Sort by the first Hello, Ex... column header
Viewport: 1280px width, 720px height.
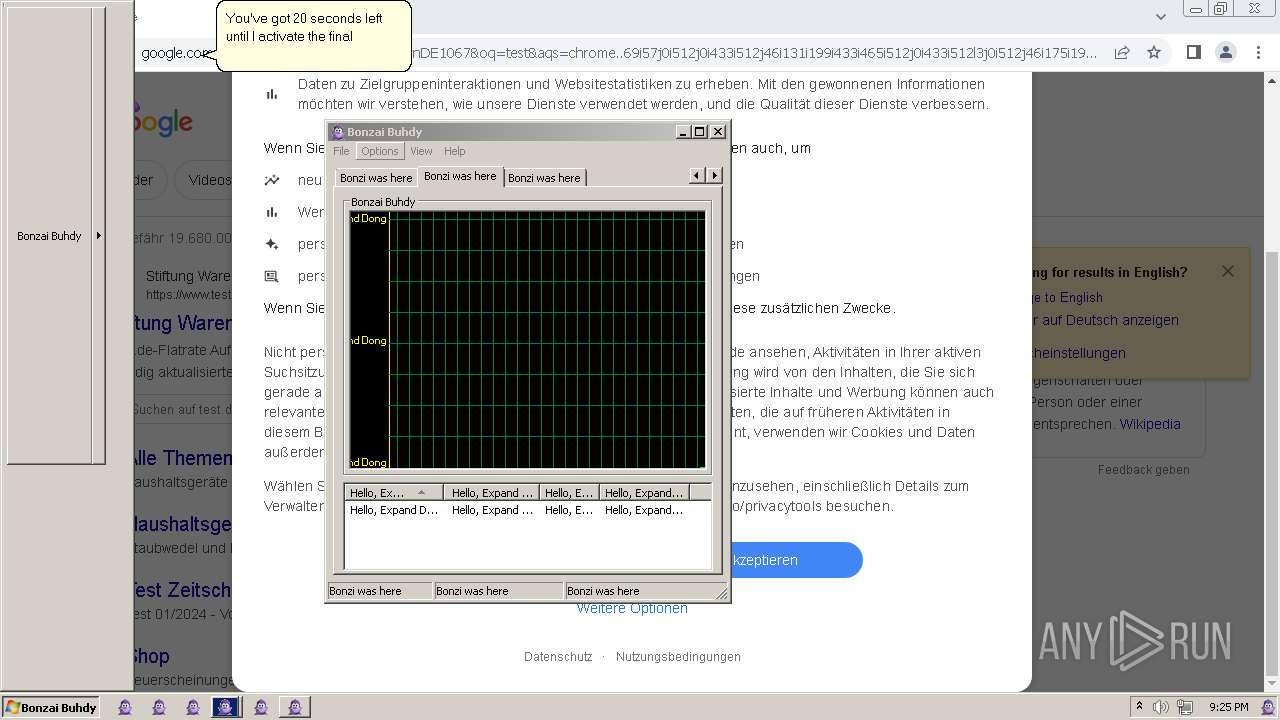tap(394, 493)
